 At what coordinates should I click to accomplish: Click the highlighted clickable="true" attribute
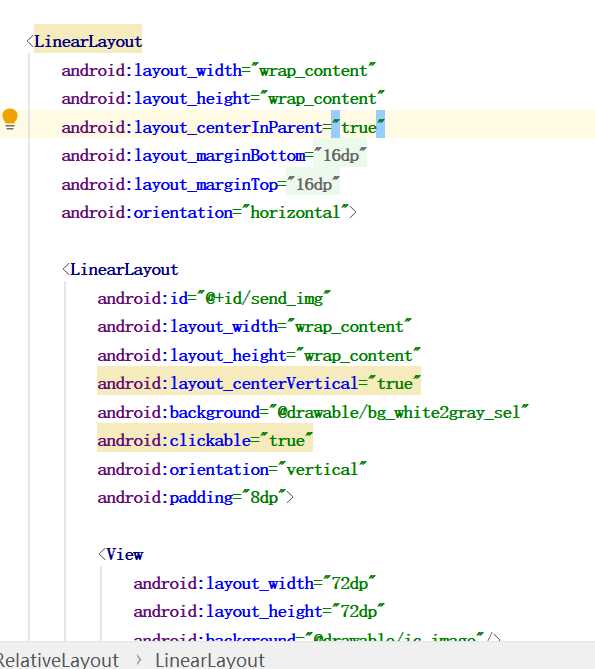205,440
